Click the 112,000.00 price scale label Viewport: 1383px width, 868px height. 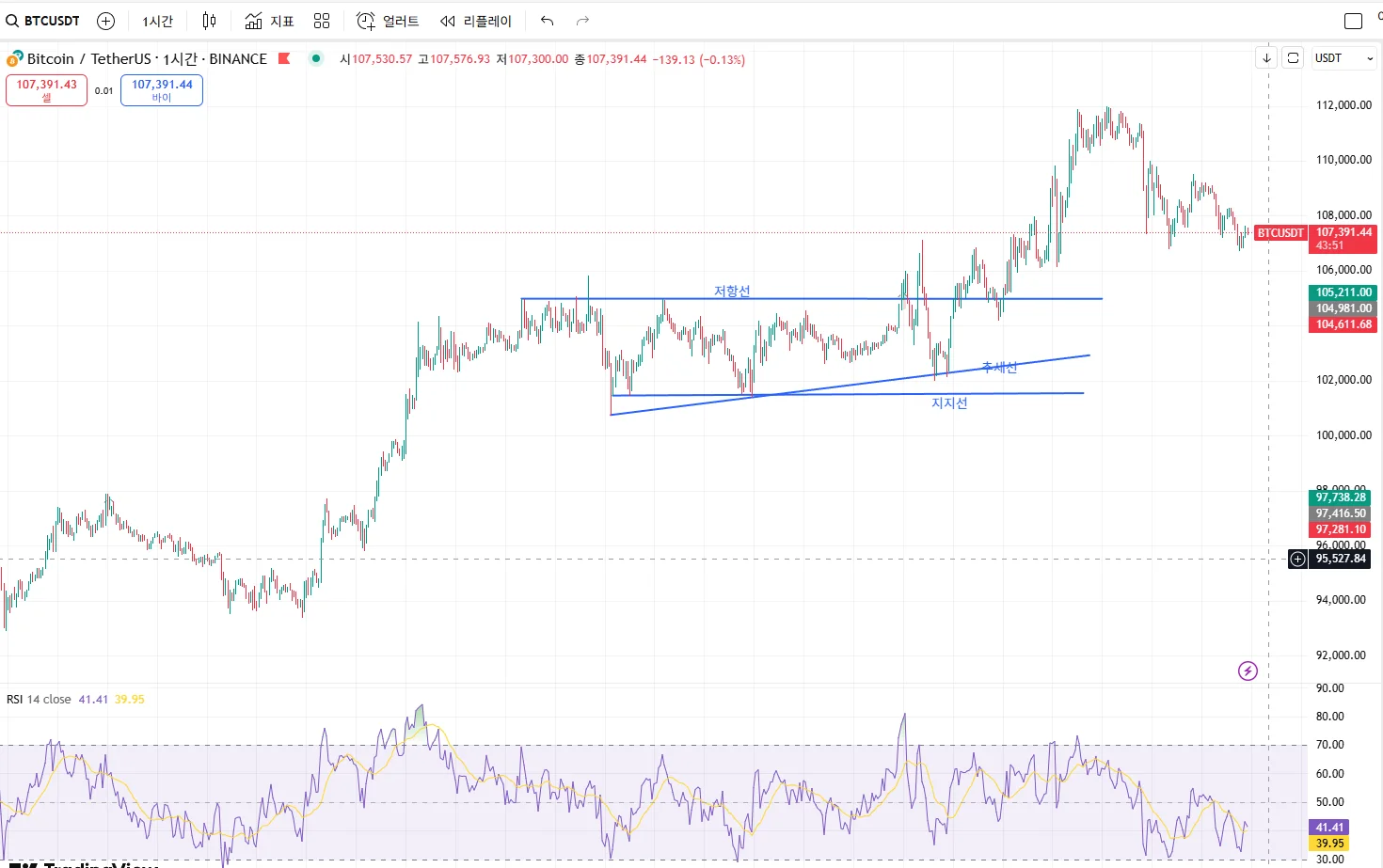coord(1343,105)
